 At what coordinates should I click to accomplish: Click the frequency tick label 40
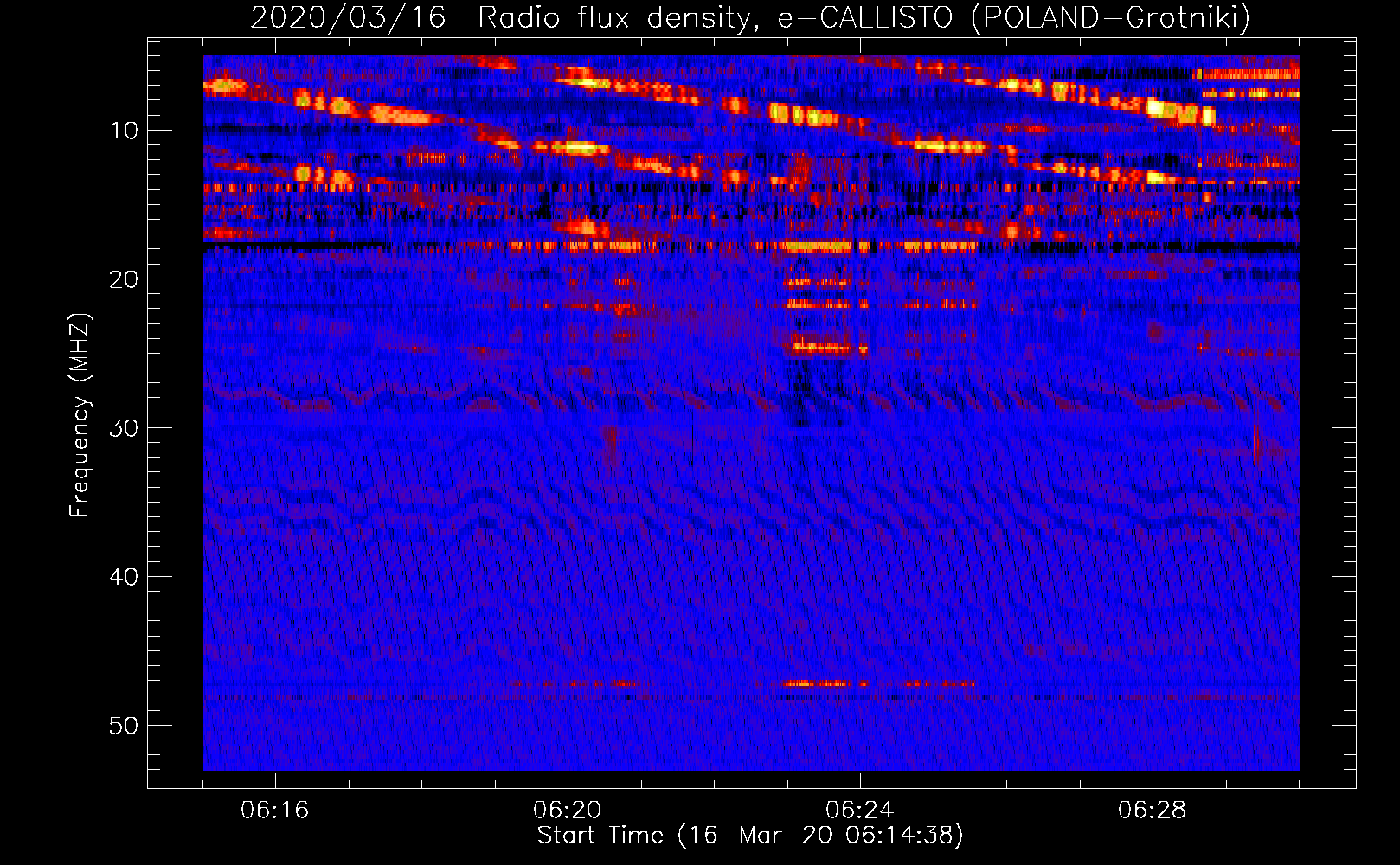click(124, 577)
